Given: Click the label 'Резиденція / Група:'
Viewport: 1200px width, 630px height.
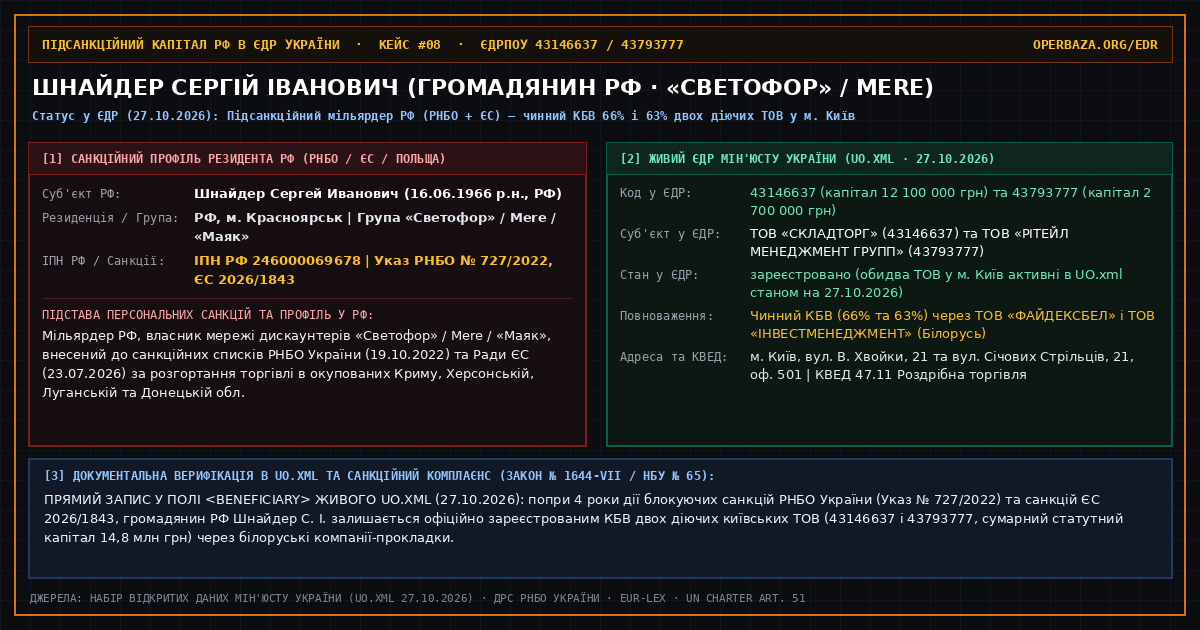Looking at the screenshot, I should click(110, 218).
